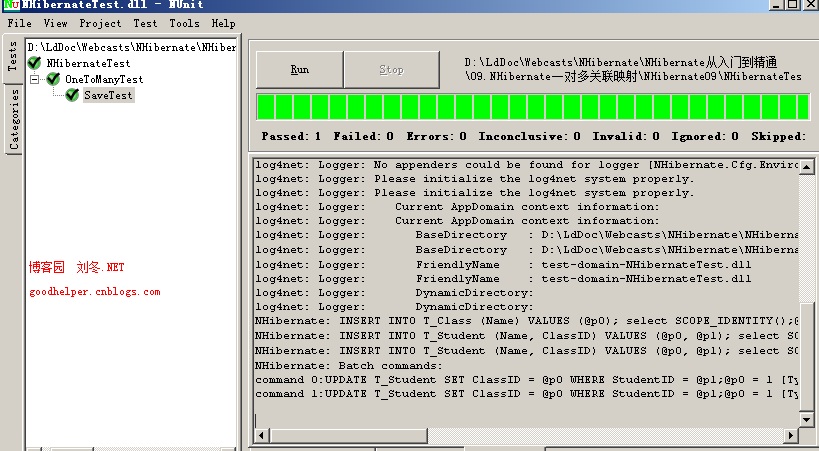This screenshot has height=451, width=819.
Task: Click the 'No appenders could be found' log line
Action: (x=526, y=165)
